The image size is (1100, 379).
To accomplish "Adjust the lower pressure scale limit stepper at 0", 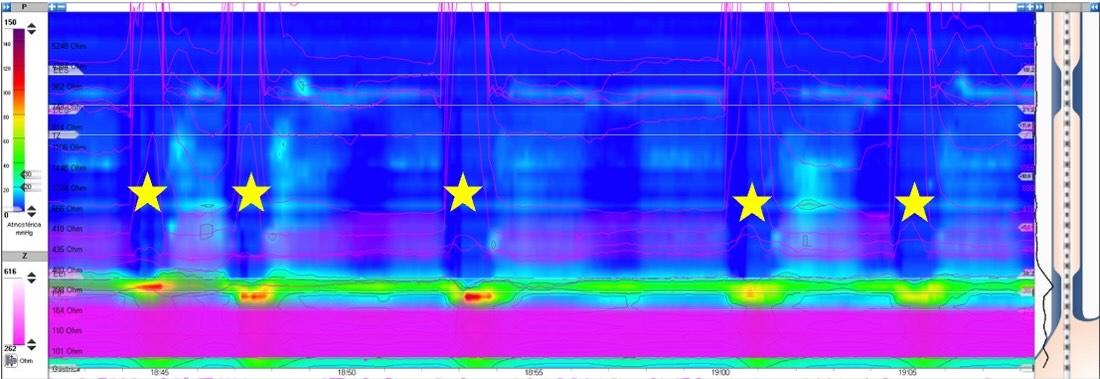I will [x=32, y=211].
